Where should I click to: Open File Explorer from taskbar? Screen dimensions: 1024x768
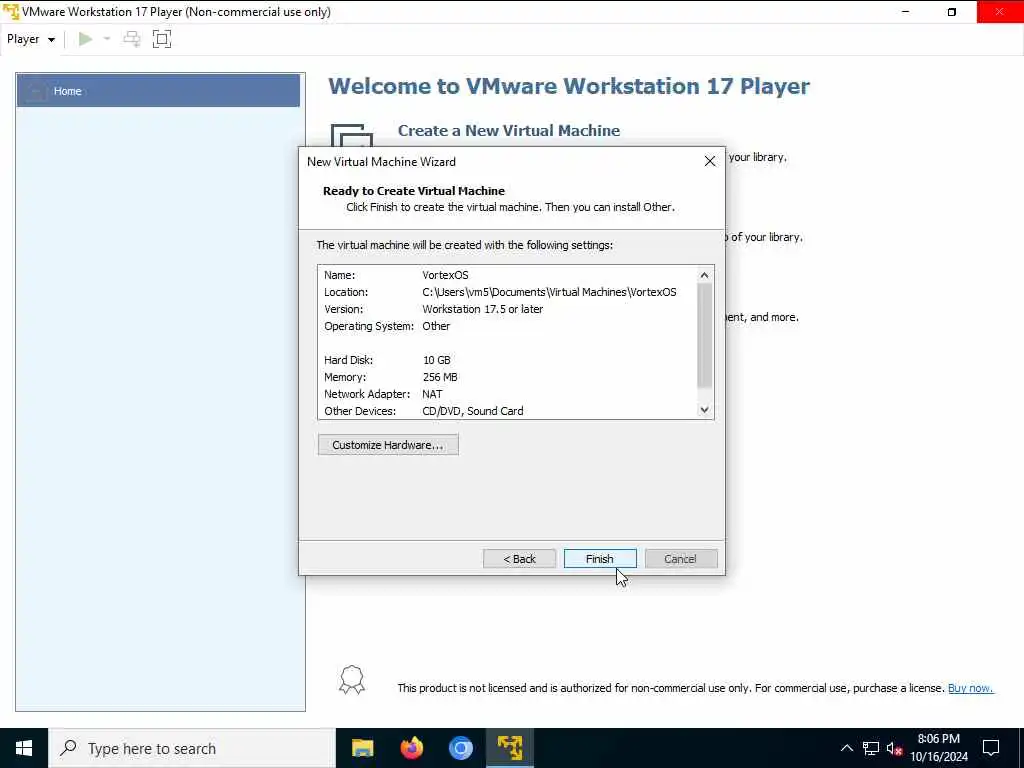click(x=362, y=748)
